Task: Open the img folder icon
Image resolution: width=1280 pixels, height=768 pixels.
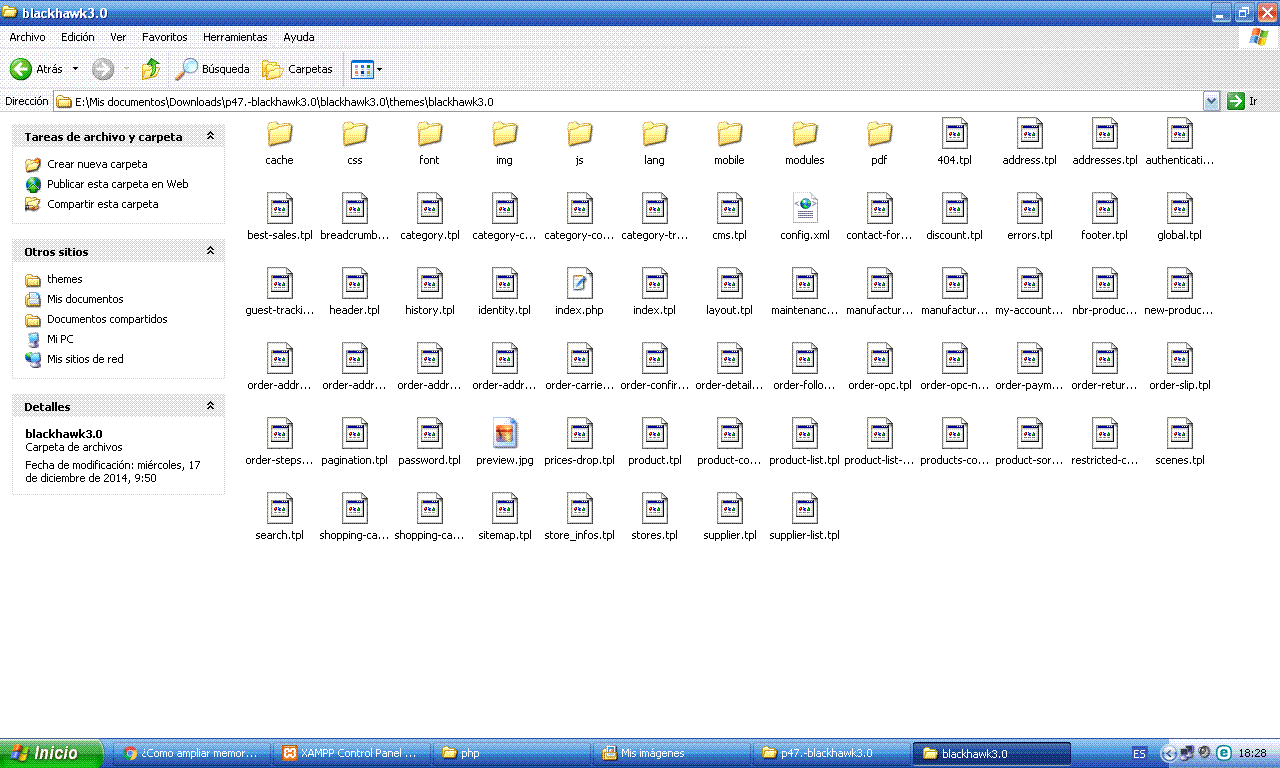Action: coord(505,133)
